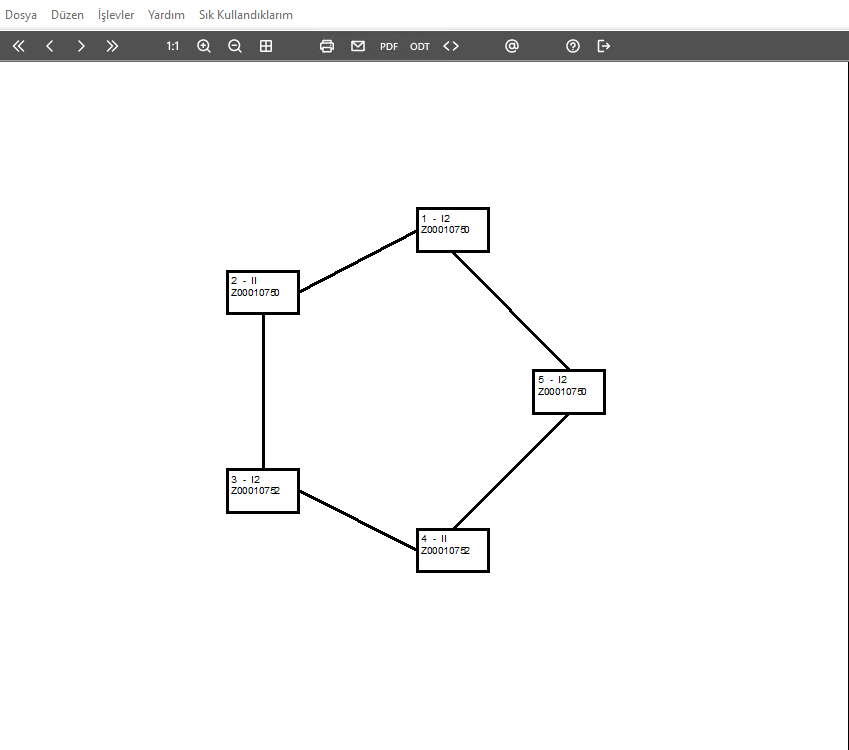The image size is (849, 750).
Task: Click the angle brackets code icon
Action: point(451,46)
